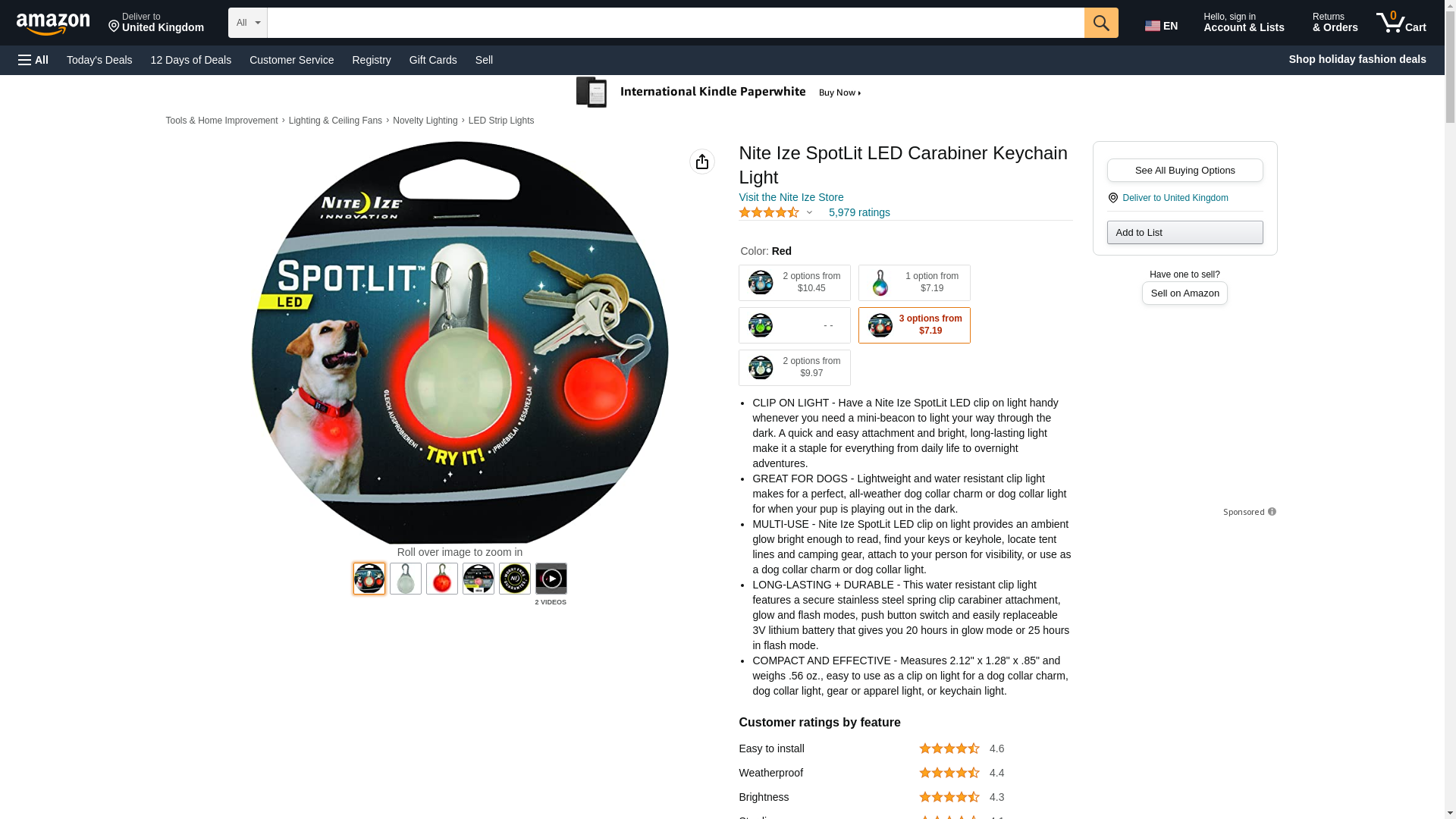Click the search magnifier button
1456x819 pixels.
click(1101, 23)
